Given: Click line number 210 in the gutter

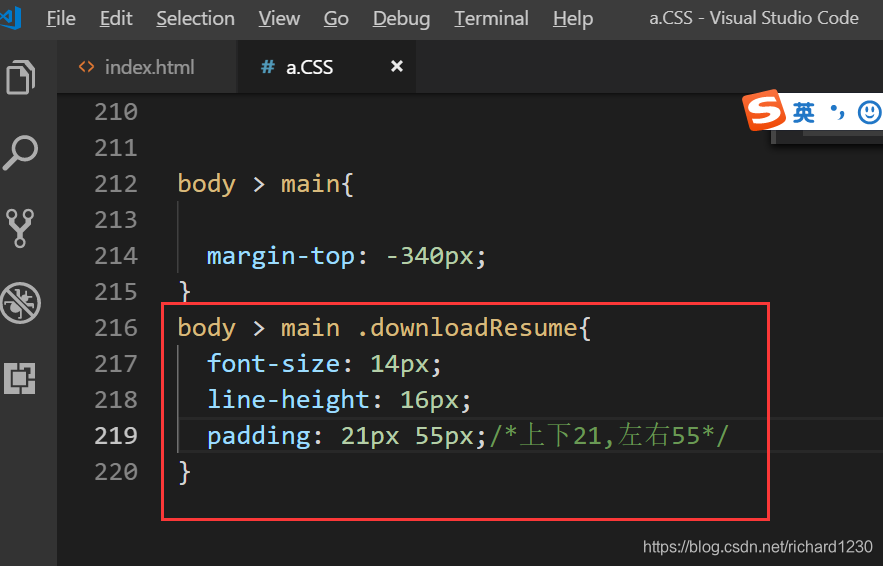Looking at the screenshot, I should pyautogui.click(x=116, y=112).
